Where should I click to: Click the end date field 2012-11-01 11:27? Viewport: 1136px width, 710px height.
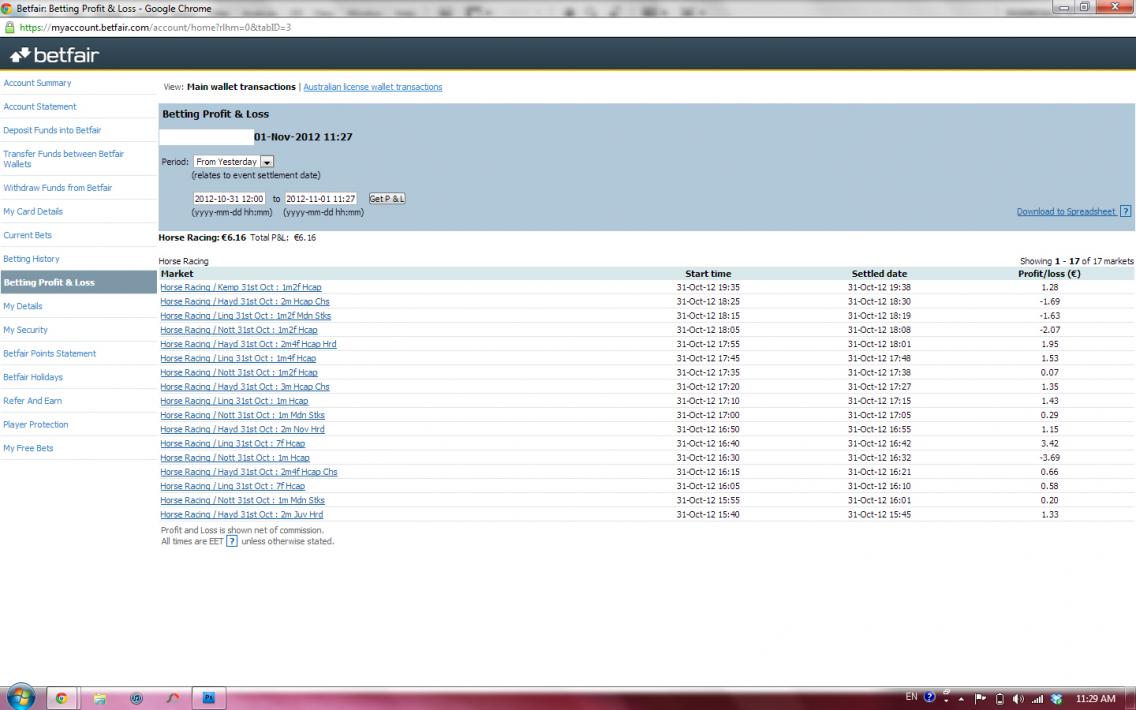(320, 199)
